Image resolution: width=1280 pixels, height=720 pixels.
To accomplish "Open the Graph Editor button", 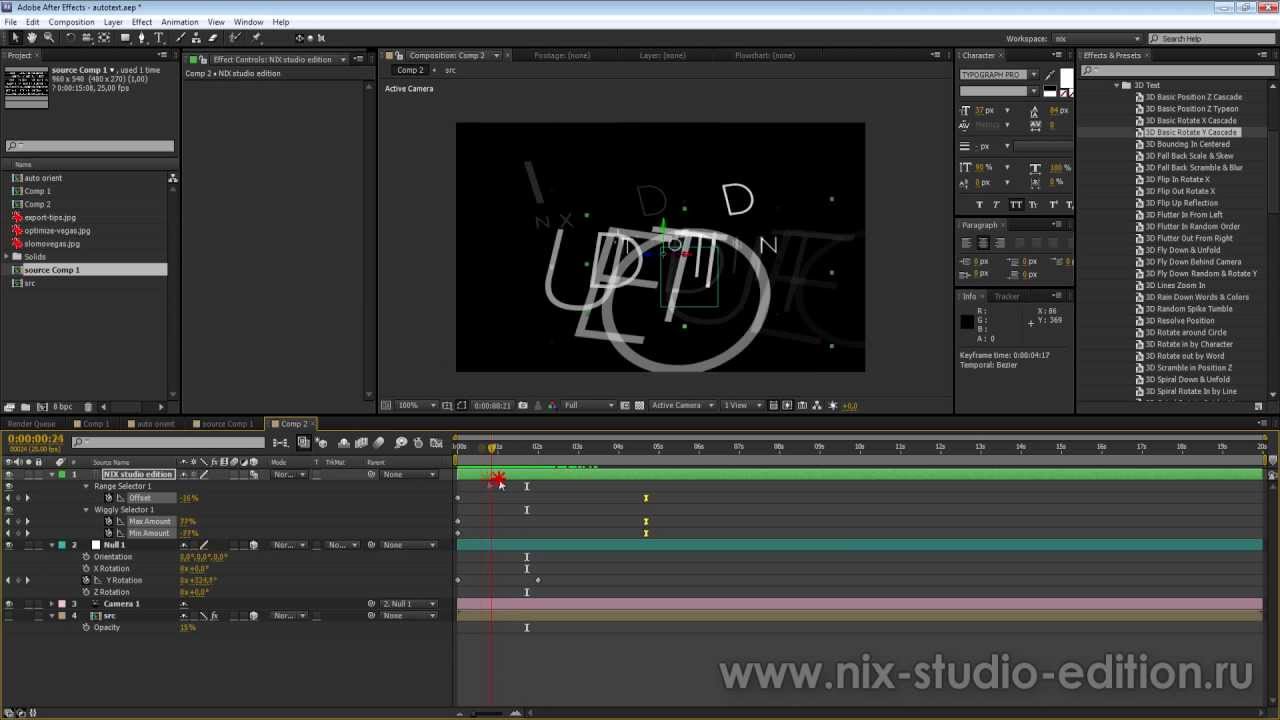I will tap(436, 442).
